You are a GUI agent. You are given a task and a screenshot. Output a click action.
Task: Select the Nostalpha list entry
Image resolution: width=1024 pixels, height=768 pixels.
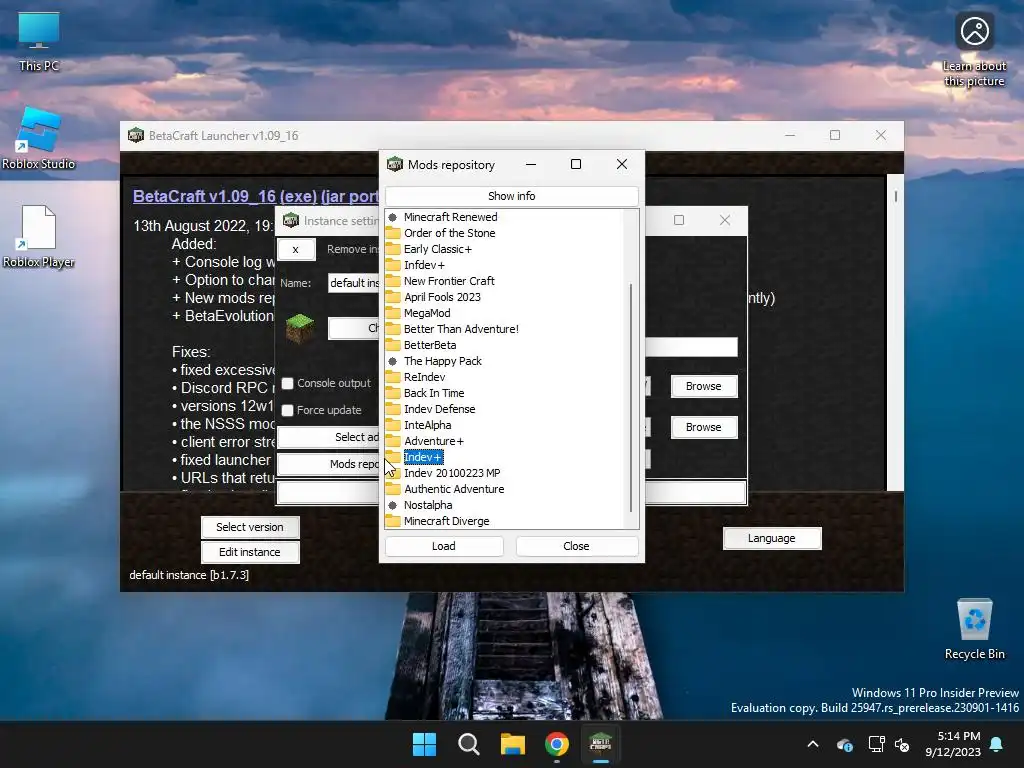point(428,505)
